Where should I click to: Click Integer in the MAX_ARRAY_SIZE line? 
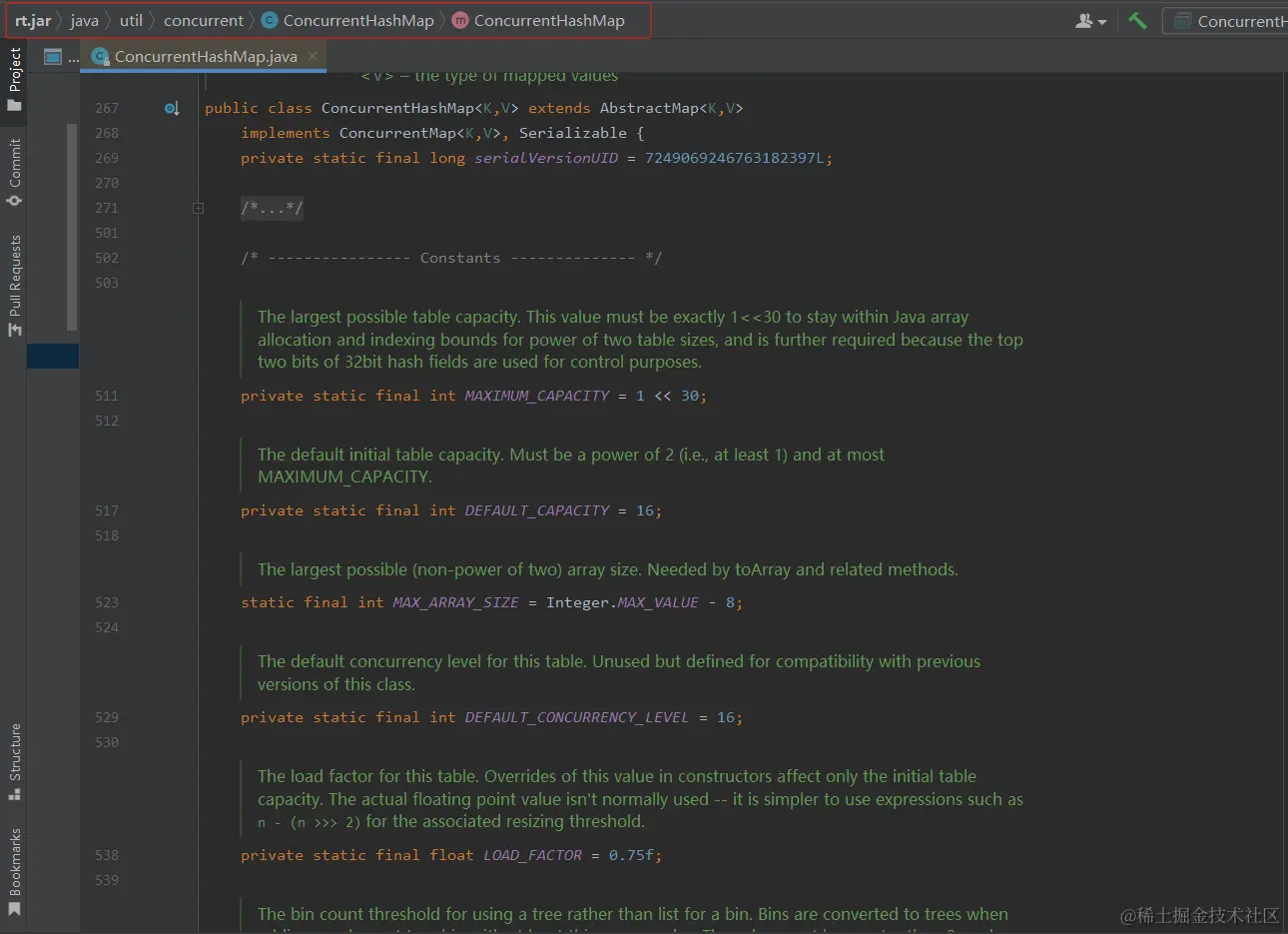click(x=577, y=602)
